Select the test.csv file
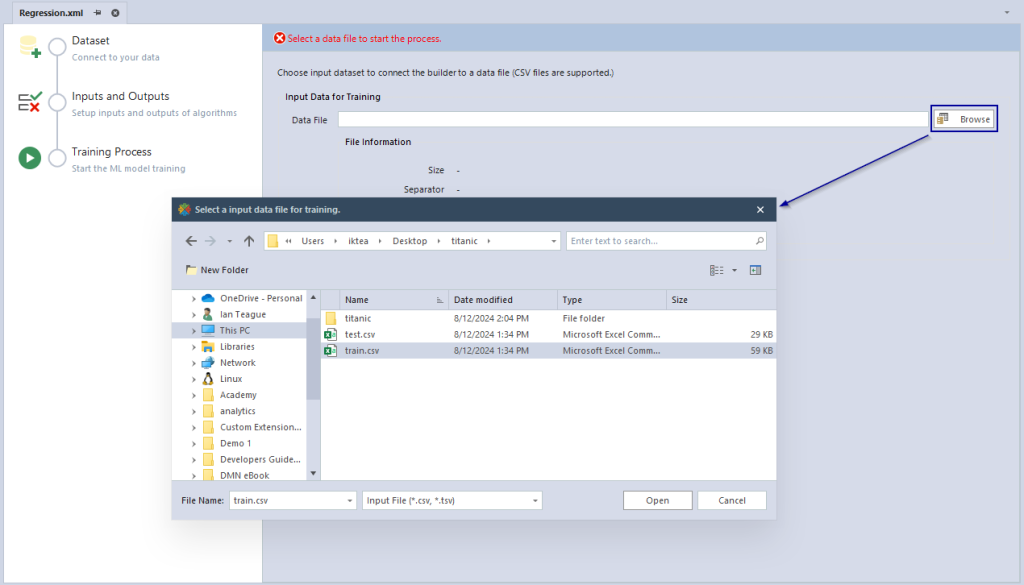 549,334
